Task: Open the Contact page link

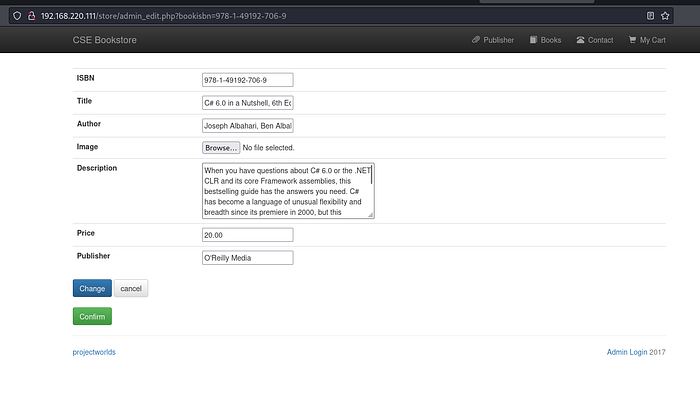Action: (595, 40)
